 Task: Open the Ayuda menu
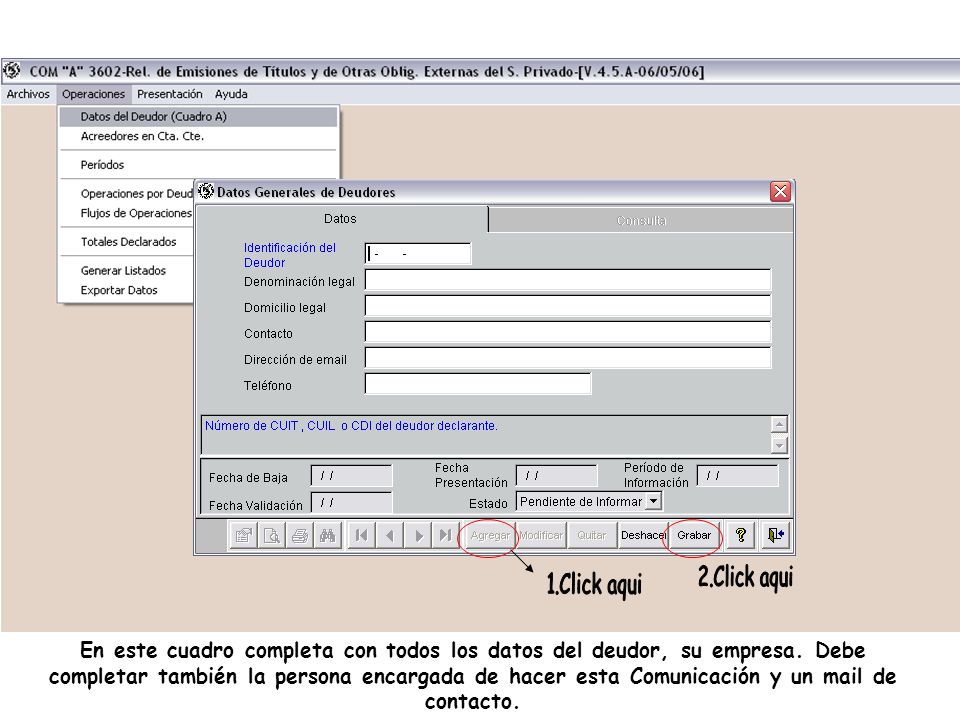point(231,94)
